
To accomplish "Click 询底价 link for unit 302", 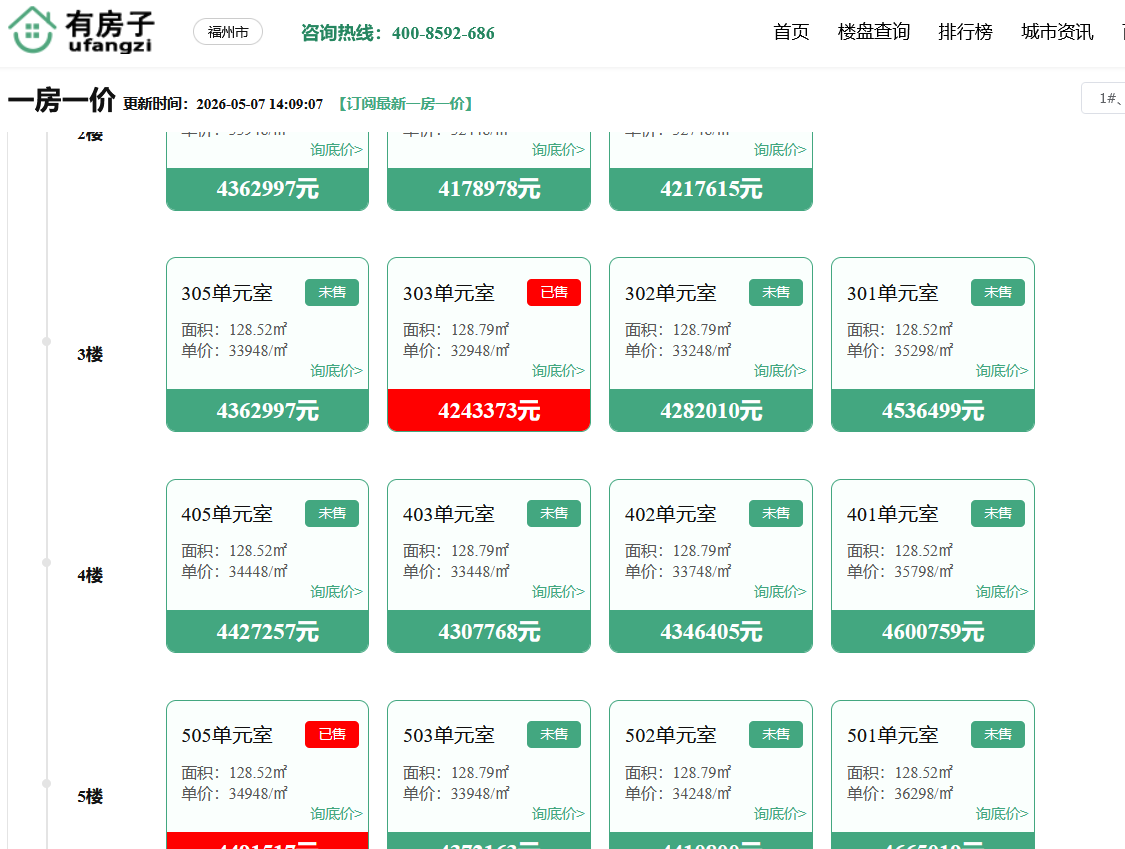I will tap(780, 371).
